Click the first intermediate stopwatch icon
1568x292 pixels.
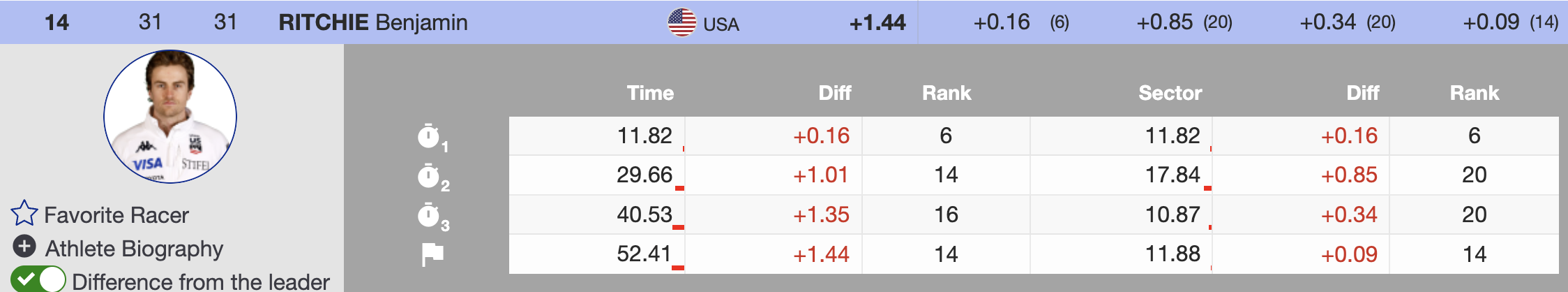429,136
